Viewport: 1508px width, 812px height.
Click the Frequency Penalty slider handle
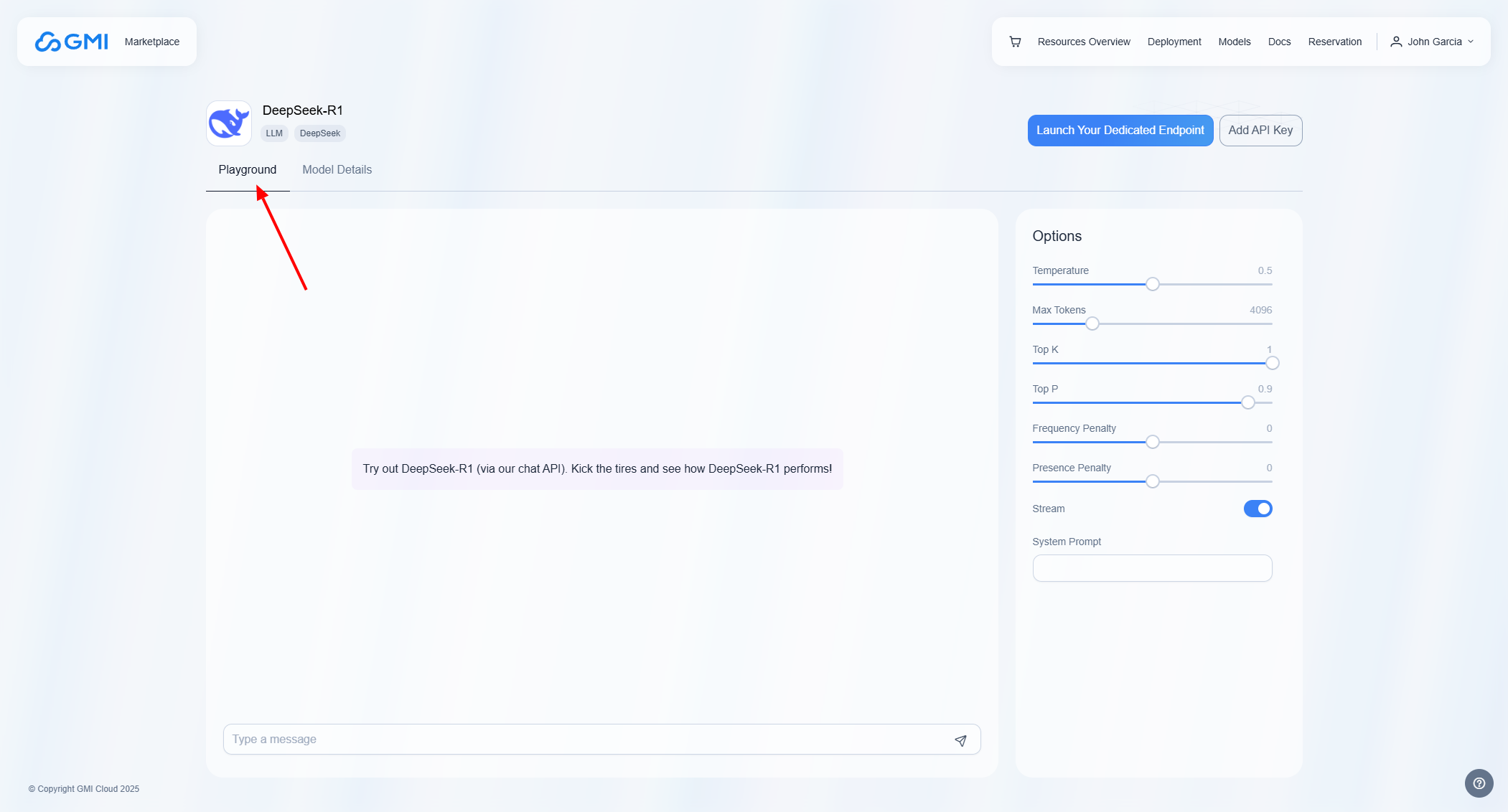tap(1152, 442)
